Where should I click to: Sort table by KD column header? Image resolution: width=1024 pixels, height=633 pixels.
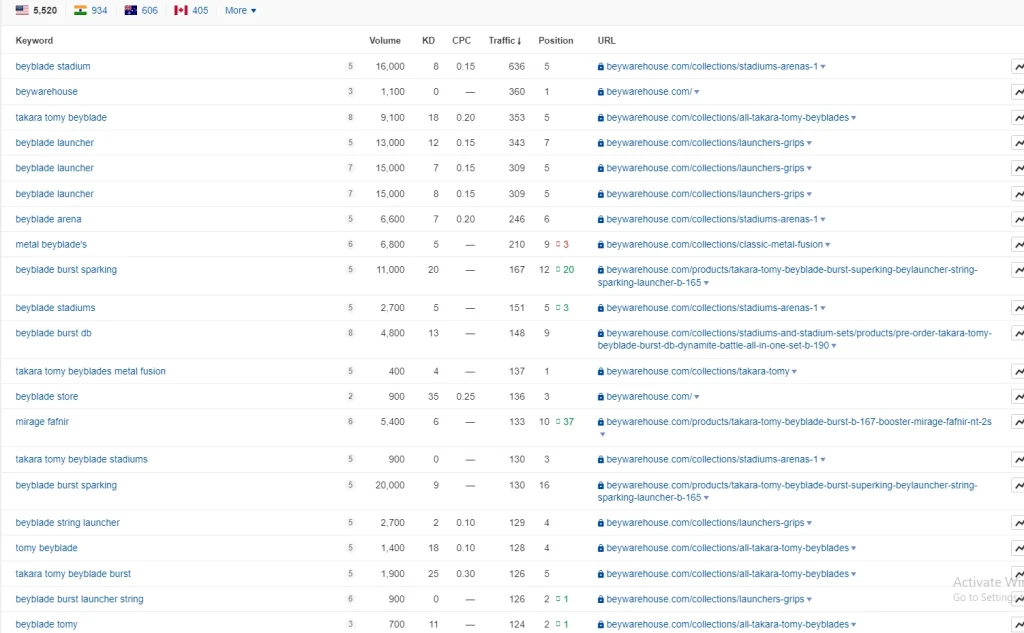click(428, 41)
